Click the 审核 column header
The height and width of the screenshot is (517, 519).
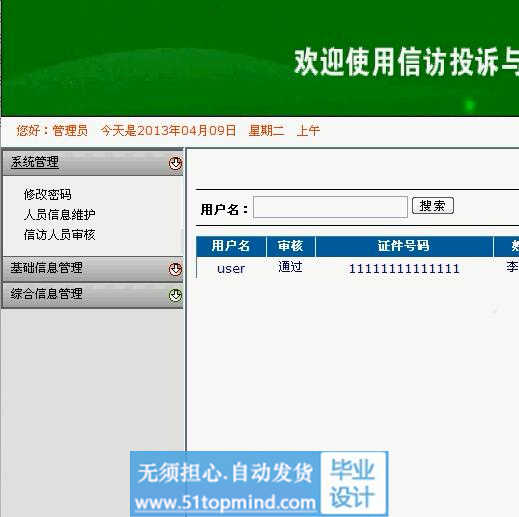(290, 246)
